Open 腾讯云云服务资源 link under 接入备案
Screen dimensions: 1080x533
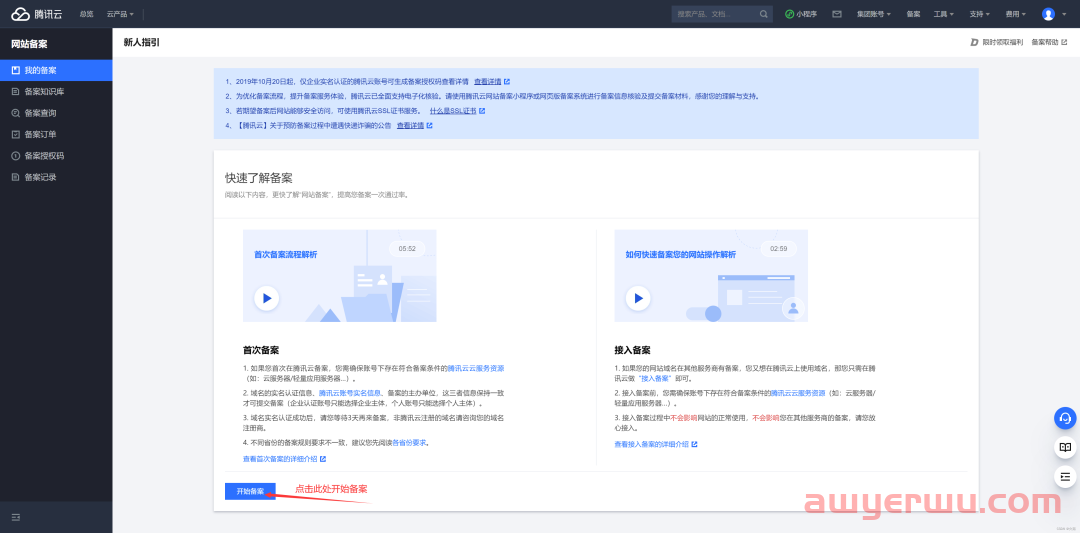[798, 393]
